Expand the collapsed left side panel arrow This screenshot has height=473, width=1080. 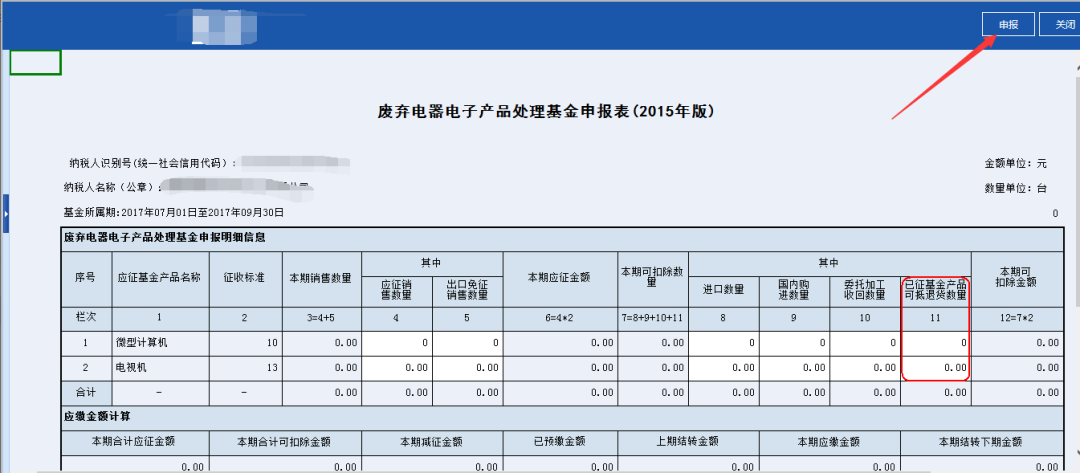pyautogui.click(x=5, y=214)
